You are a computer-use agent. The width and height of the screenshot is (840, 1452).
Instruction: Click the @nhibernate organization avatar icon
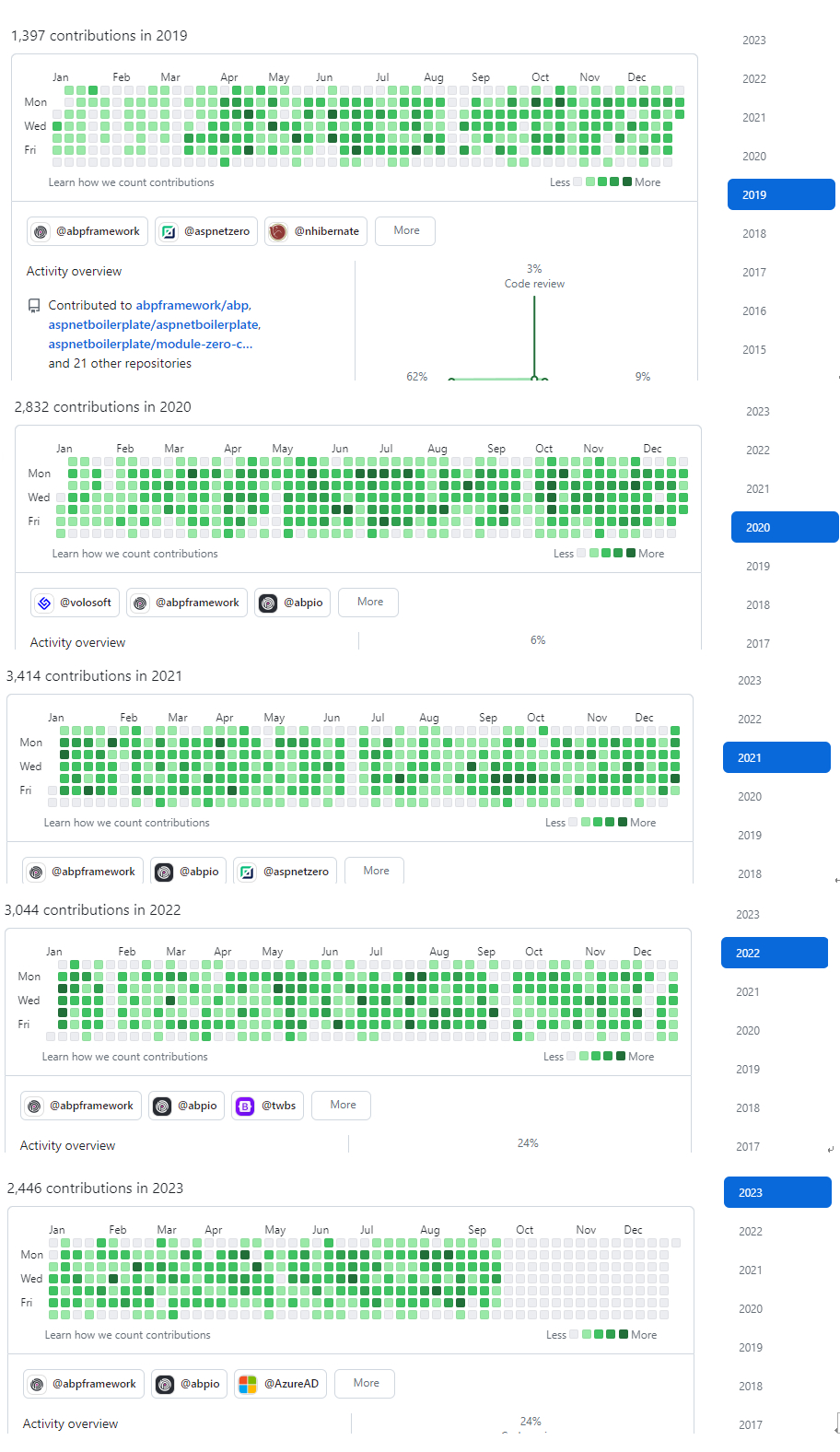[277, 231]
